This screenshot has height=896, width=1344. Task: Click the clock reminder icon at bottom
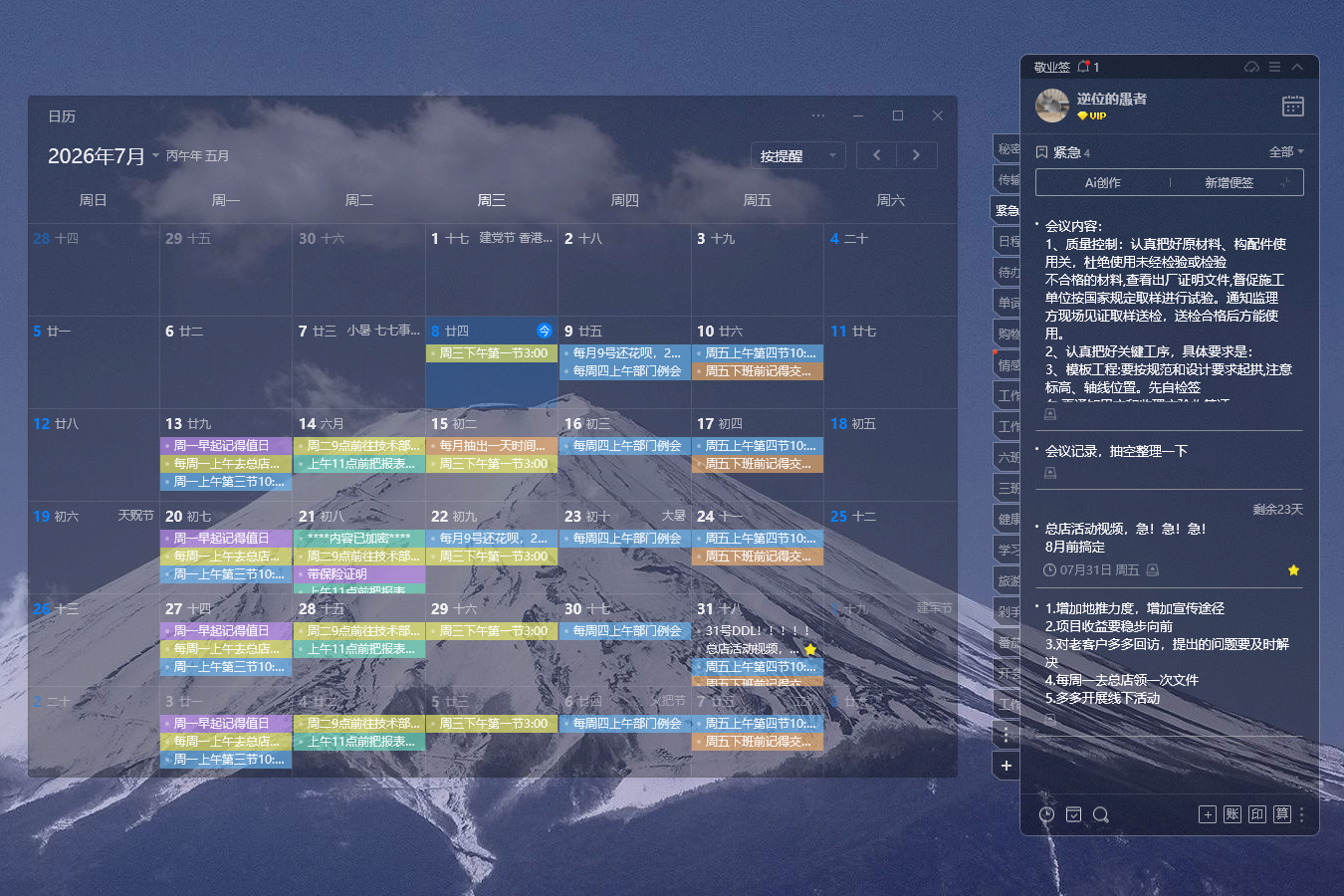[x=1046, y=814]
